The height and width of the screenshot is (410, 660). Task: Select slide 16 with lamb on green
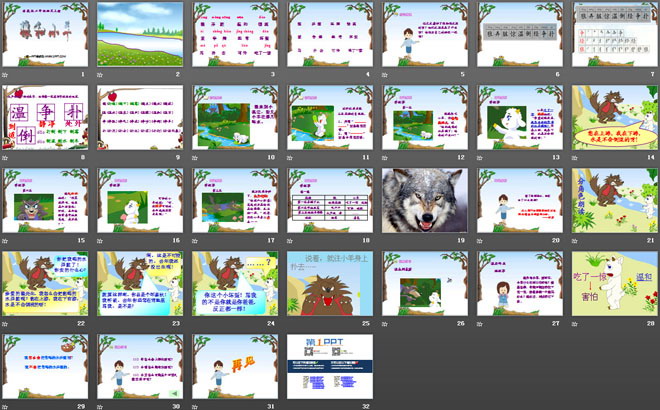140,201
